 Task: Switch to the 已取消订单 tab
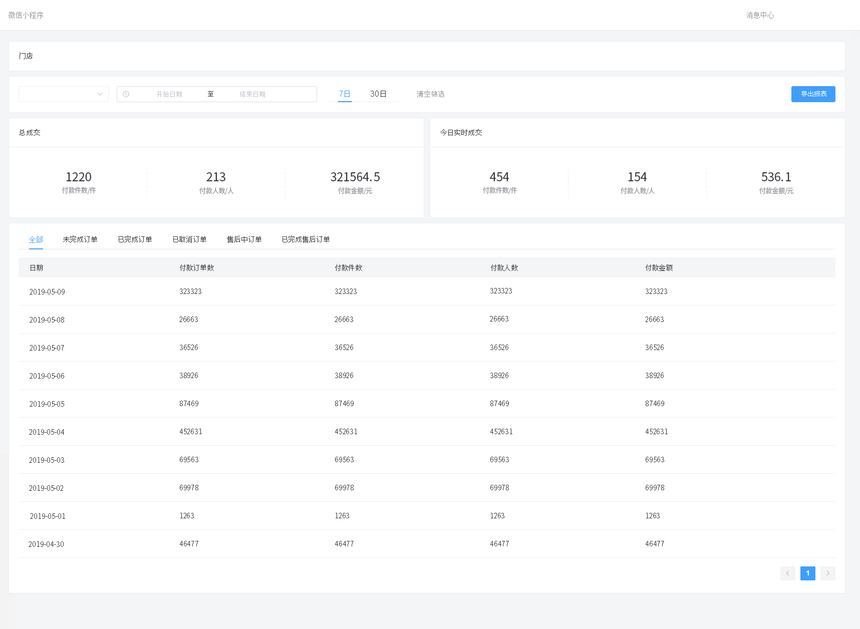(x=189, y=240)
